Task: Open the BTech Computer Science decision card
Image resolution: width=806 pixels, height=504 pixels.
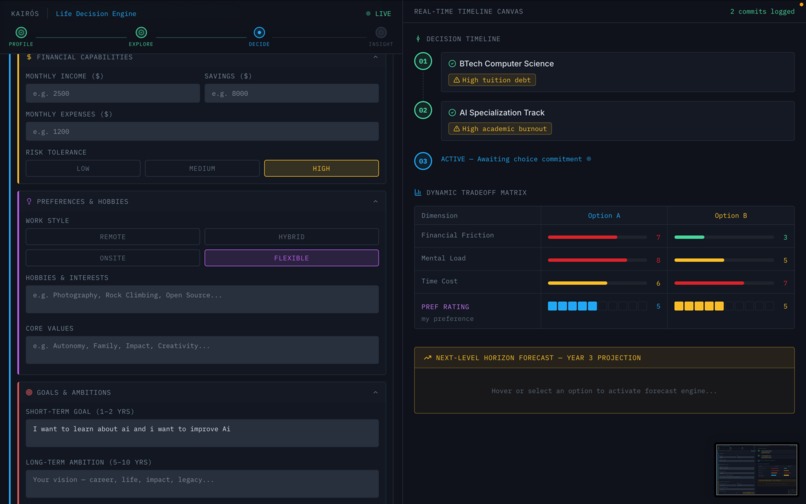Action: [617, 71]
